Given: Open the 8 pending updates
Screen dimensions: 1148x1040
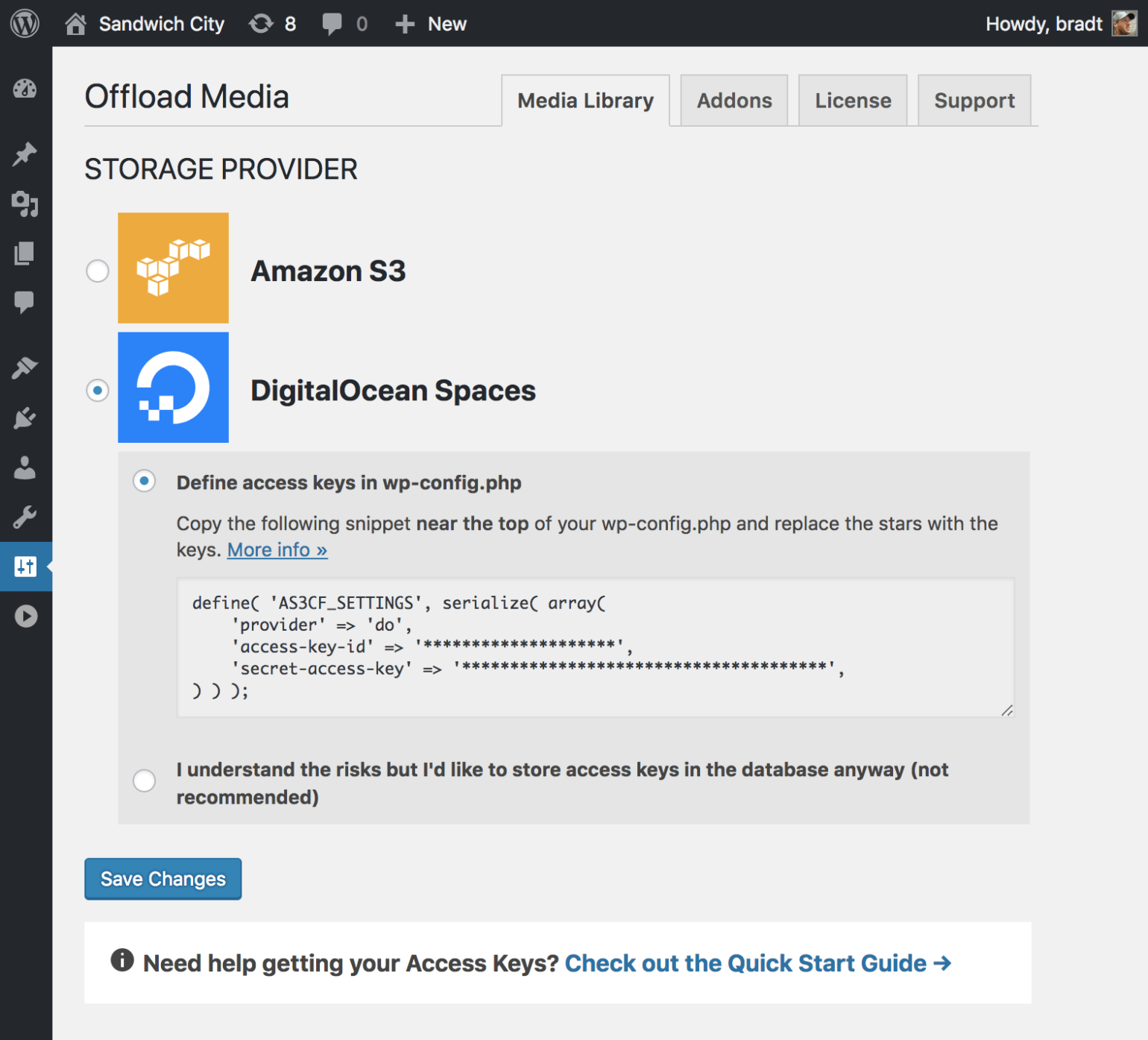Looking at the screenshot, I should [x=272, y=24].
